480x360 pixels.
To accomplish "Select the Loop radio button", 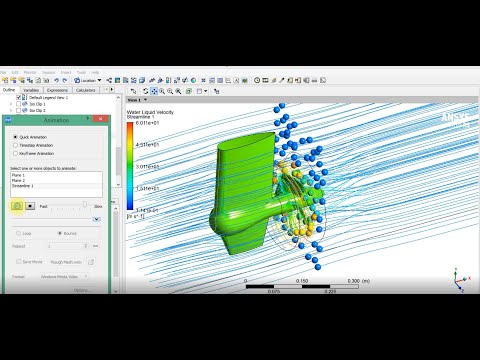I will pyautogui.click(x=18, y=233).
